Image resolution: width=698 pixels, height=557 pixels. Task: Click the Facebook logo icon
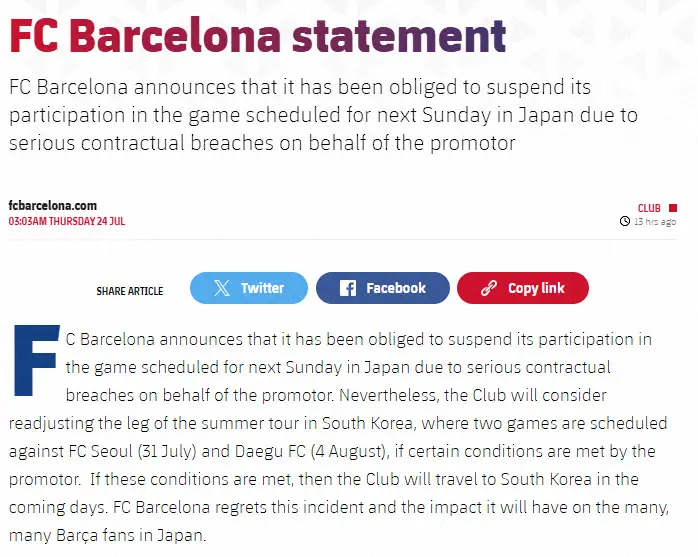[x=348, y=288]
